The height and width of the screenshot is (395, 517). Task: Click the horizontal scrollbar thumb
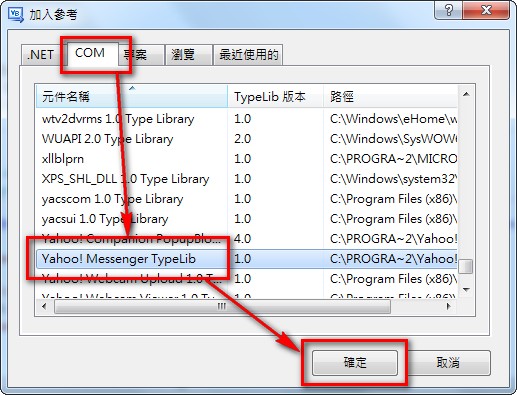[222, 306]
